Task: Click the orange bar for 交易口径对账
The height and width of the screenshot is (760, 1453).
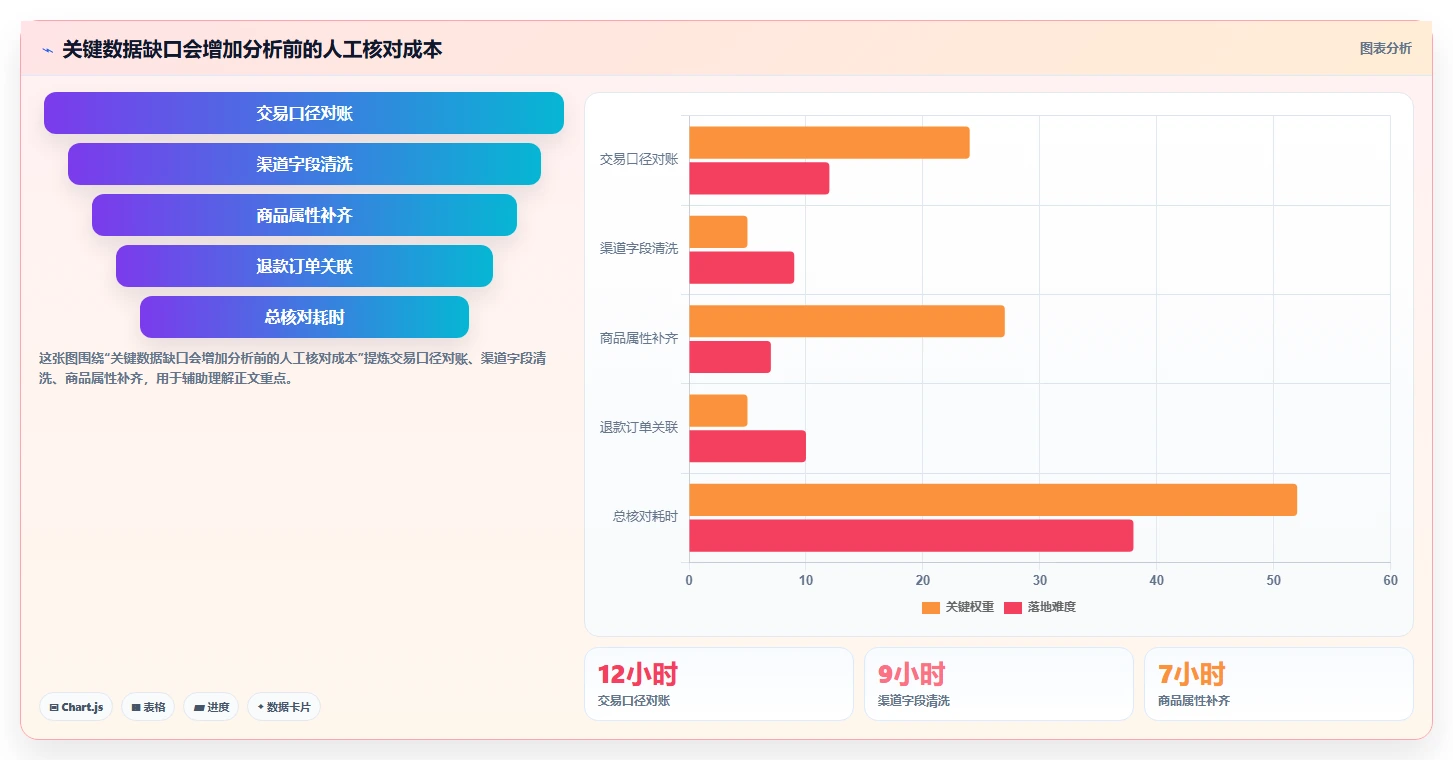Action: pyautogui.click(x=829, y=143)
